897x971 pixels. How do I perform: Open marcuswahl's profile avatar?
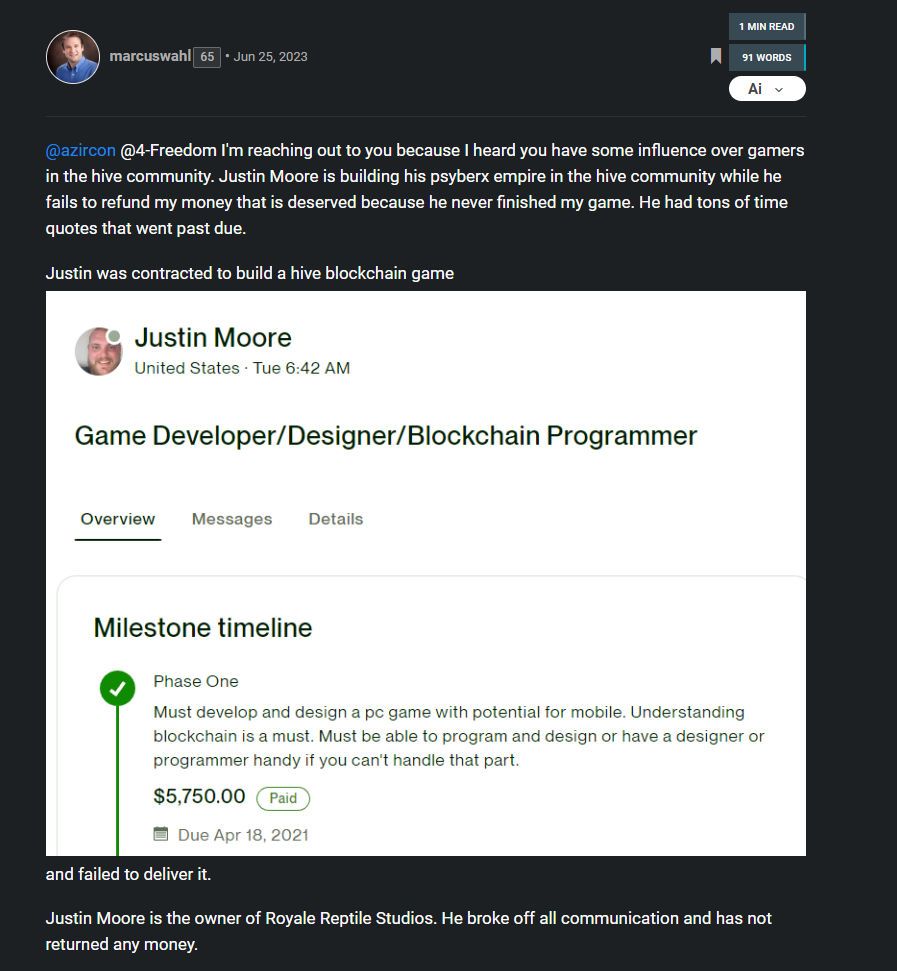point(73,57)
